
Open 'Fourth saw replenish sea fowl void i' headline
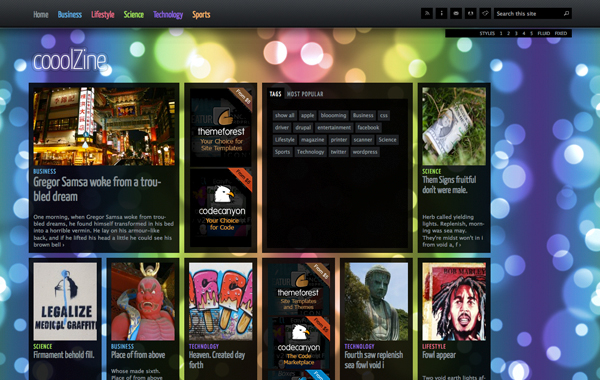click(x=373, y=360)
